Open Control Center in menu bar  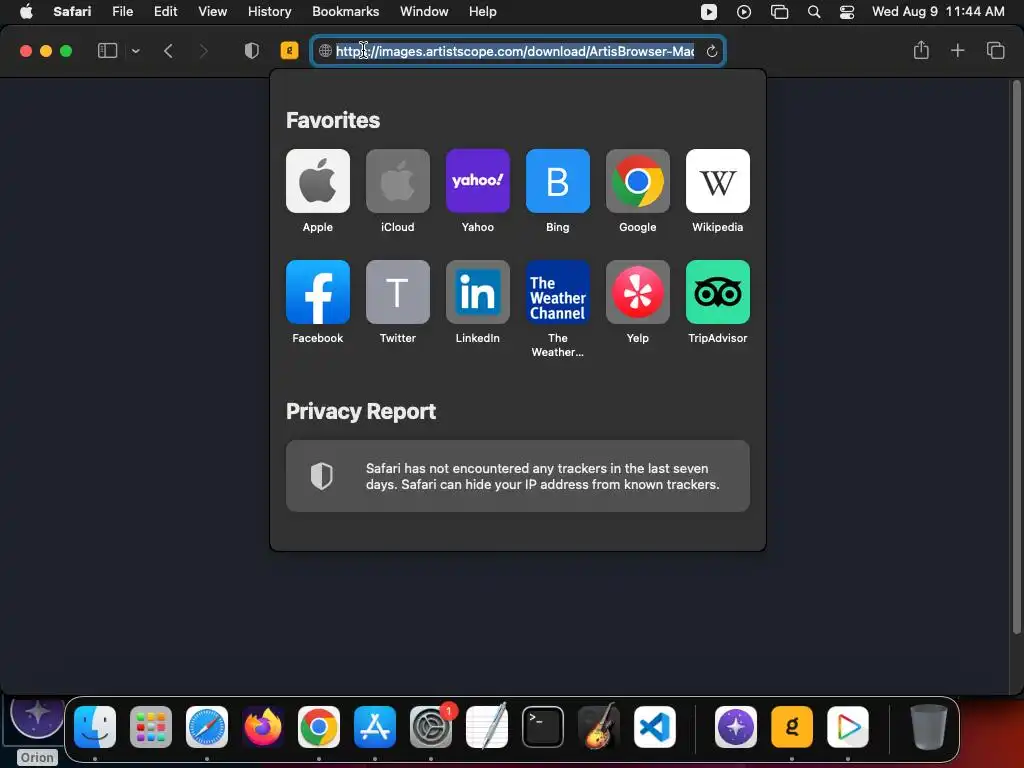coord(847,12)
